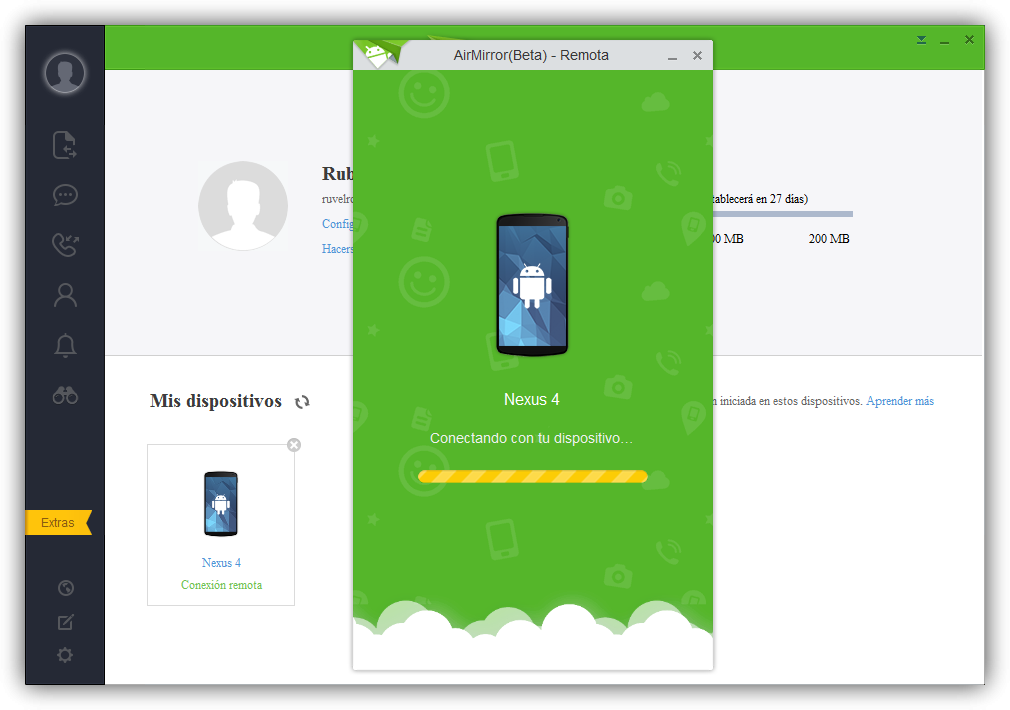Click the Conectando con tu dispositivo text

point(531,438)
